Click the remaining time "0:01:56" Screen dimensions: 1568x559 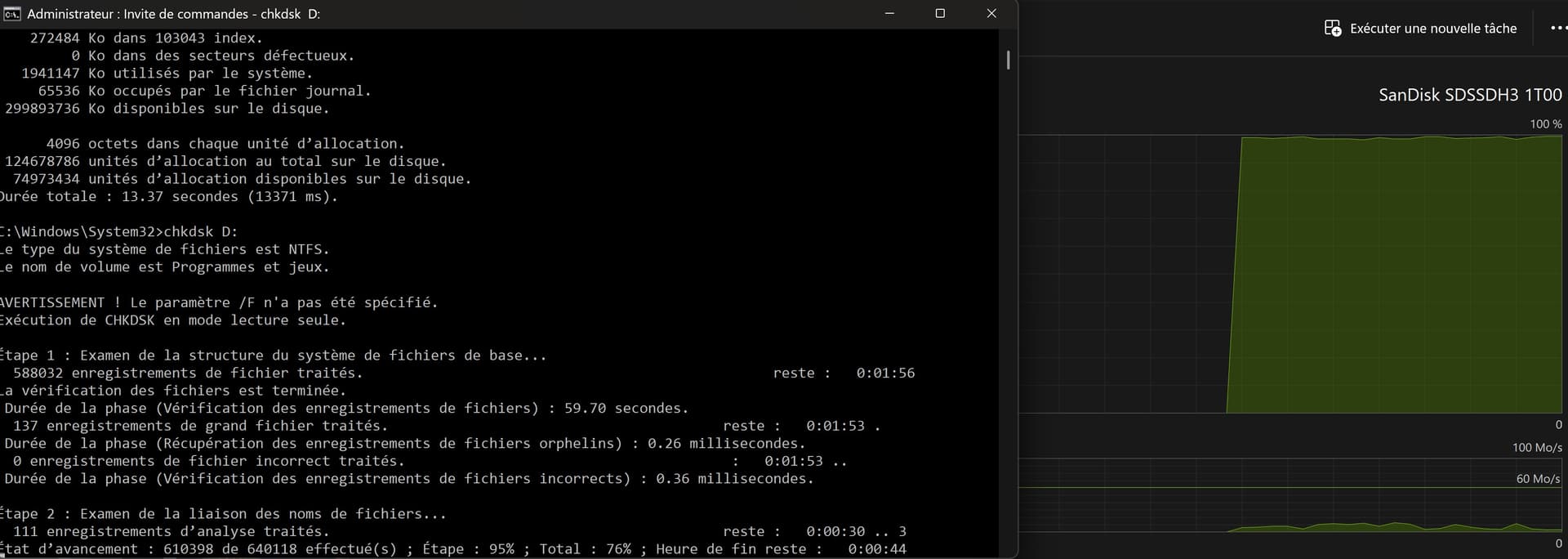[885, 373]
